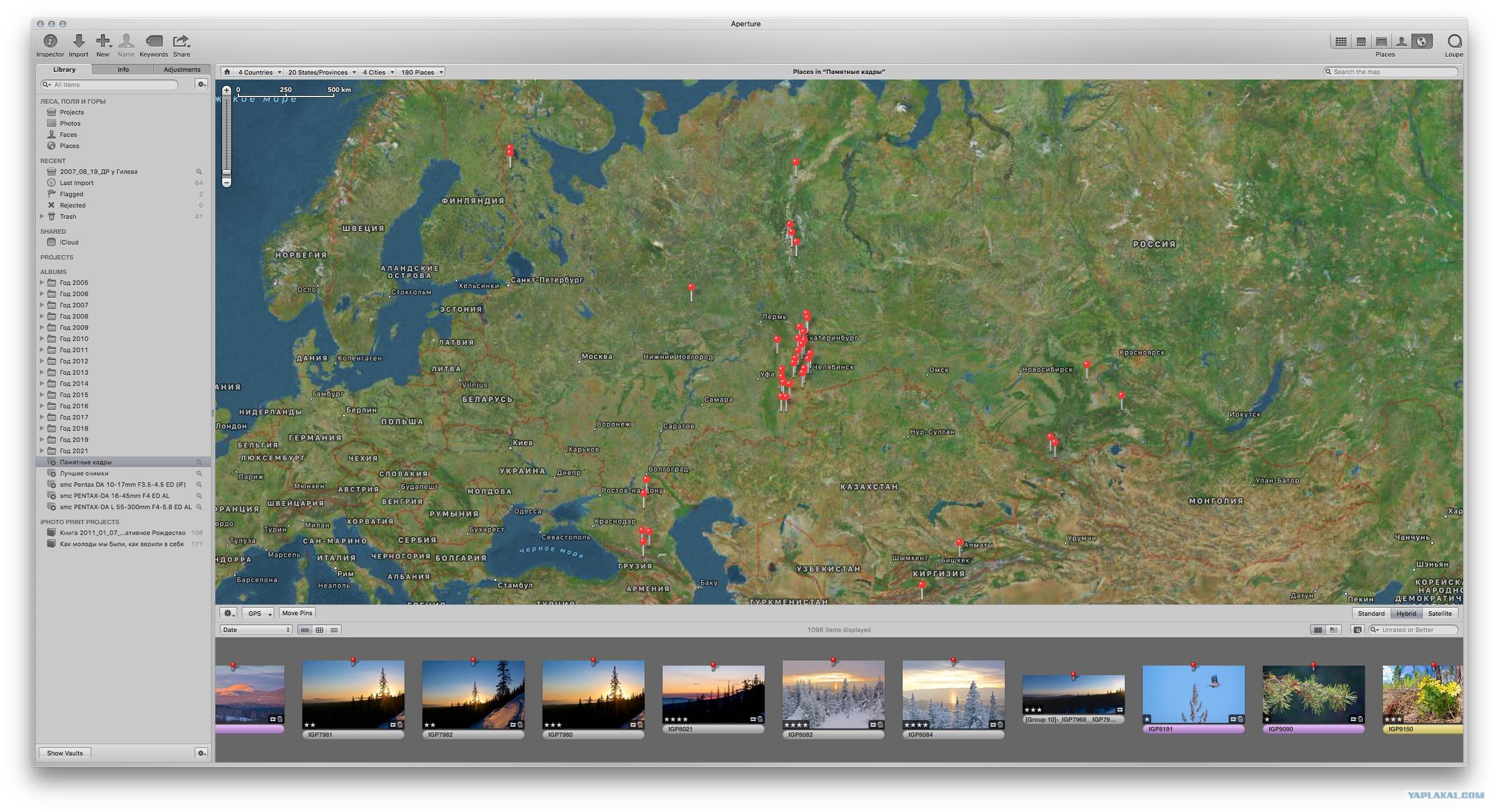
Task: Switch browser to grid view
Action: 319,630
